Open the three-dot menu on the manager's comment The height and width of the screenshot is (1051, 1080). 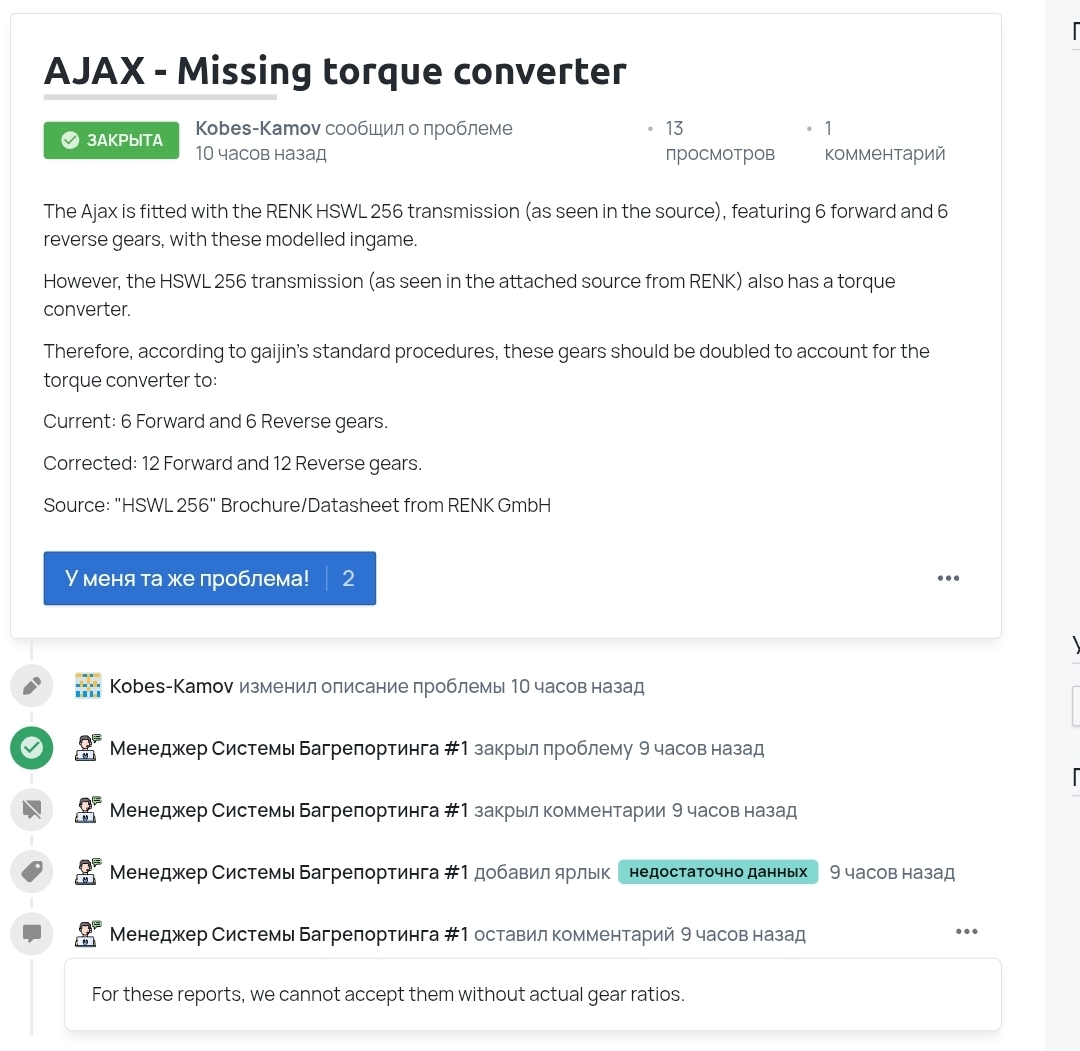click(x=966, y=931)
